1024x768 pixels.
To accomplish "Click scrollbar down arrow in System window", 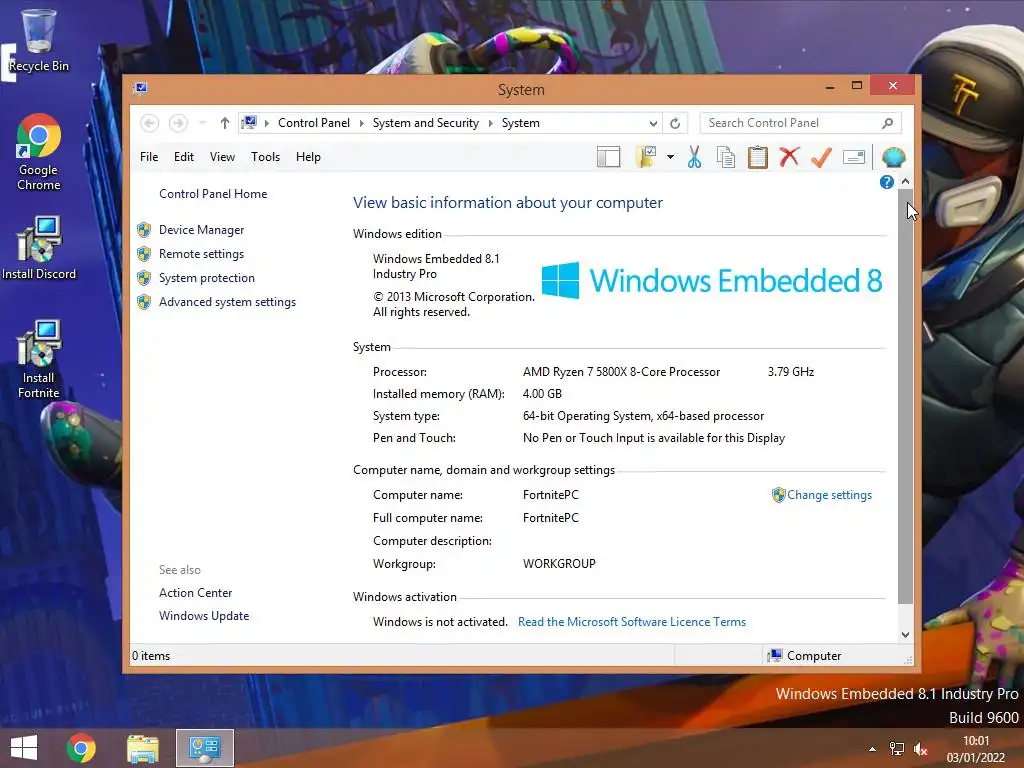I will pyautogui.click(x=905, y=635).
